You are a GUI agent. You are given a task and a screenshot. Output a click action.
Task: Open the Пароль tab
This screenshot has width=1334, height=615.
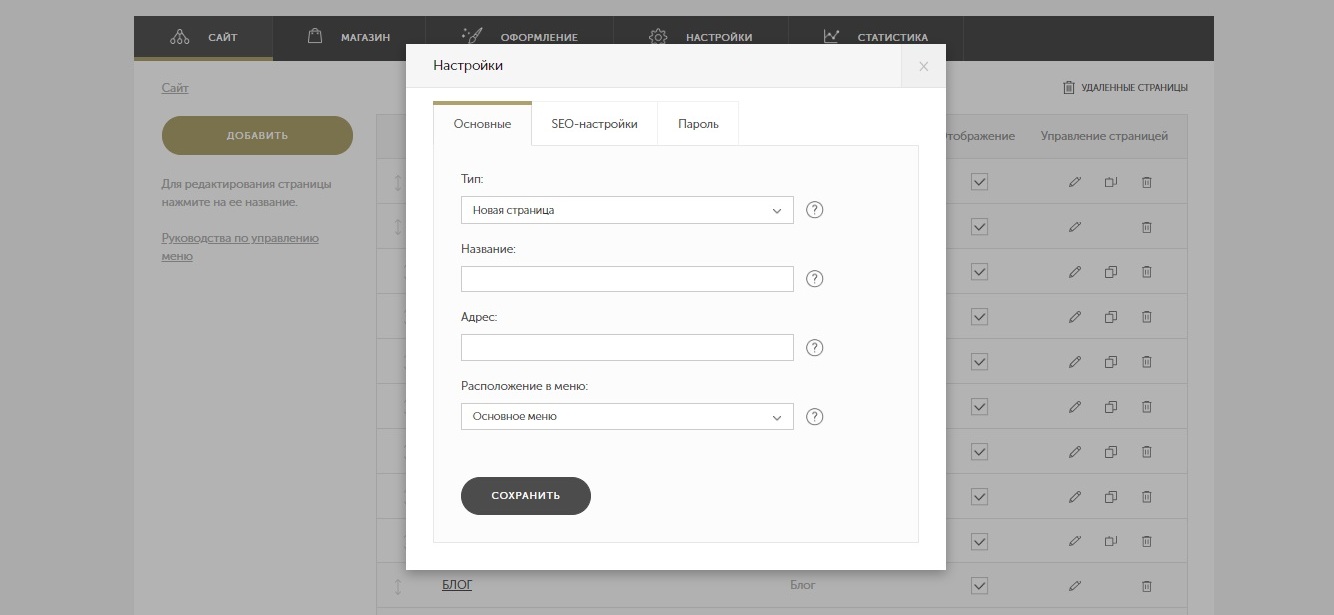698,124
